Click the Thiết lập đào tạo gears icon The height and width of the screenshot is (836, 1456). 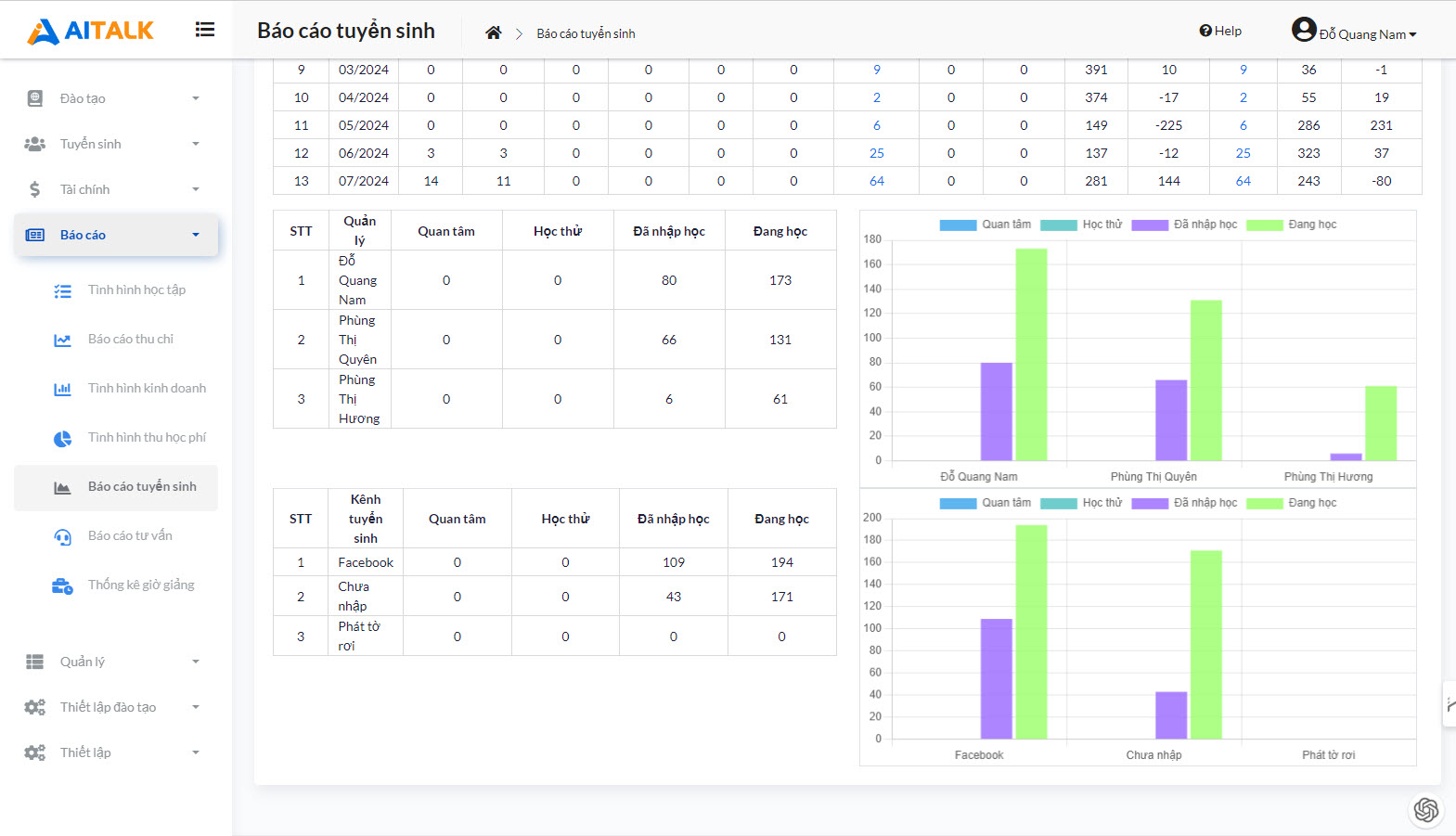click(35, 707)
